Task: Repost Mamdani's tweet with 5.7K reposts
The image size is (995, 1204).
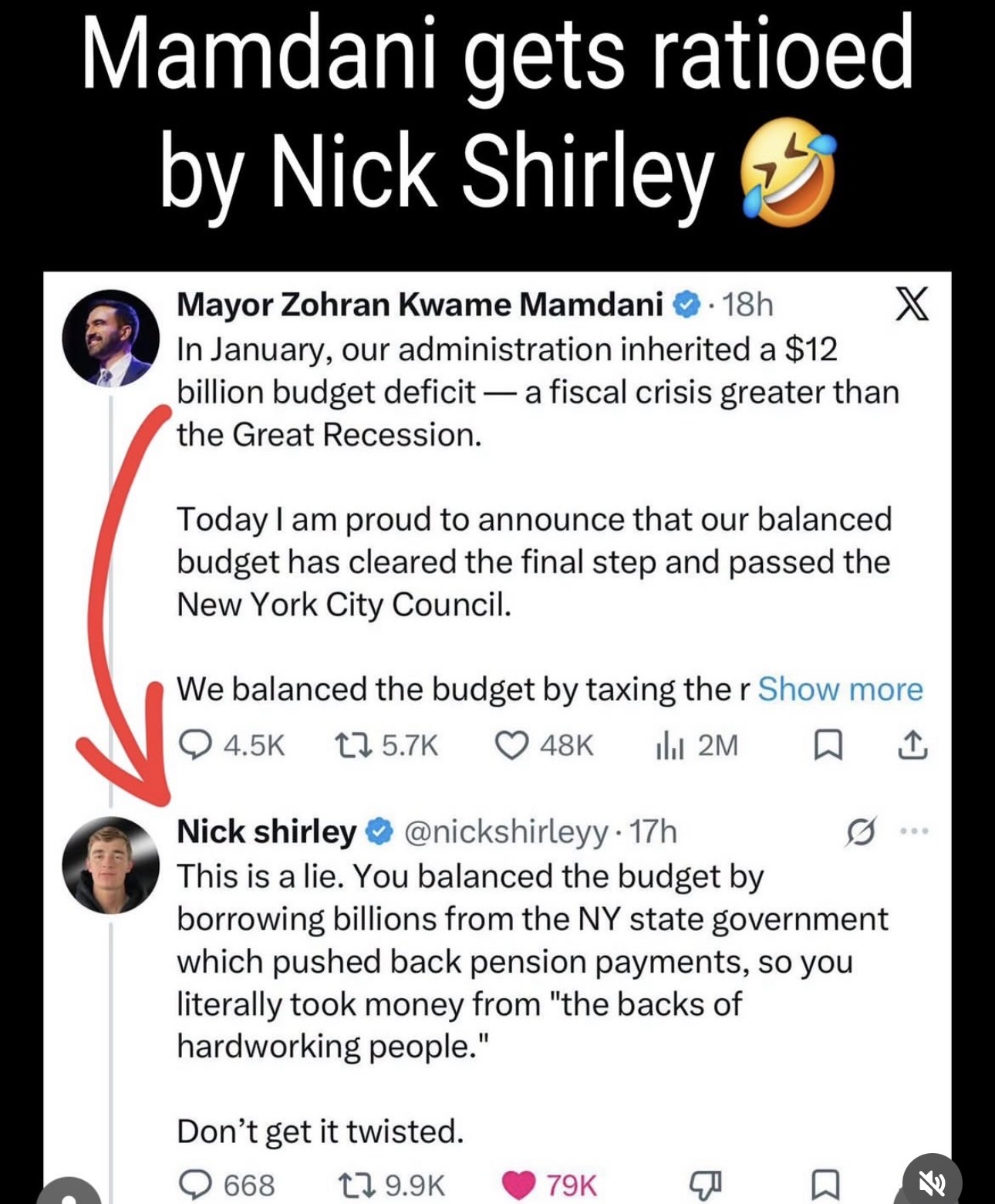Action: click(386, 745)
